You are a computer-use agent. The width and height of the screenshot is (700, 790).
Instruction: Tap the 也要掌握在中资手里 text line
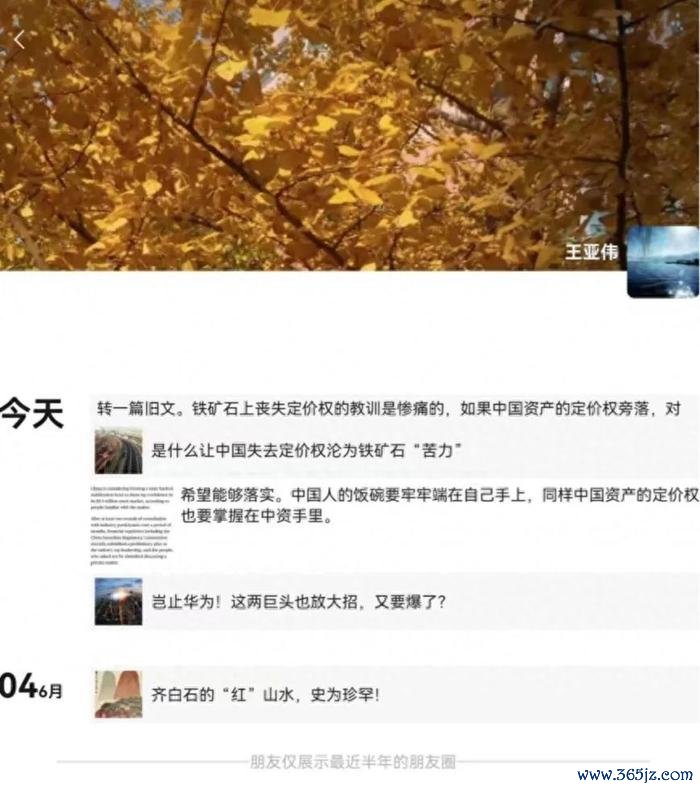257,516
